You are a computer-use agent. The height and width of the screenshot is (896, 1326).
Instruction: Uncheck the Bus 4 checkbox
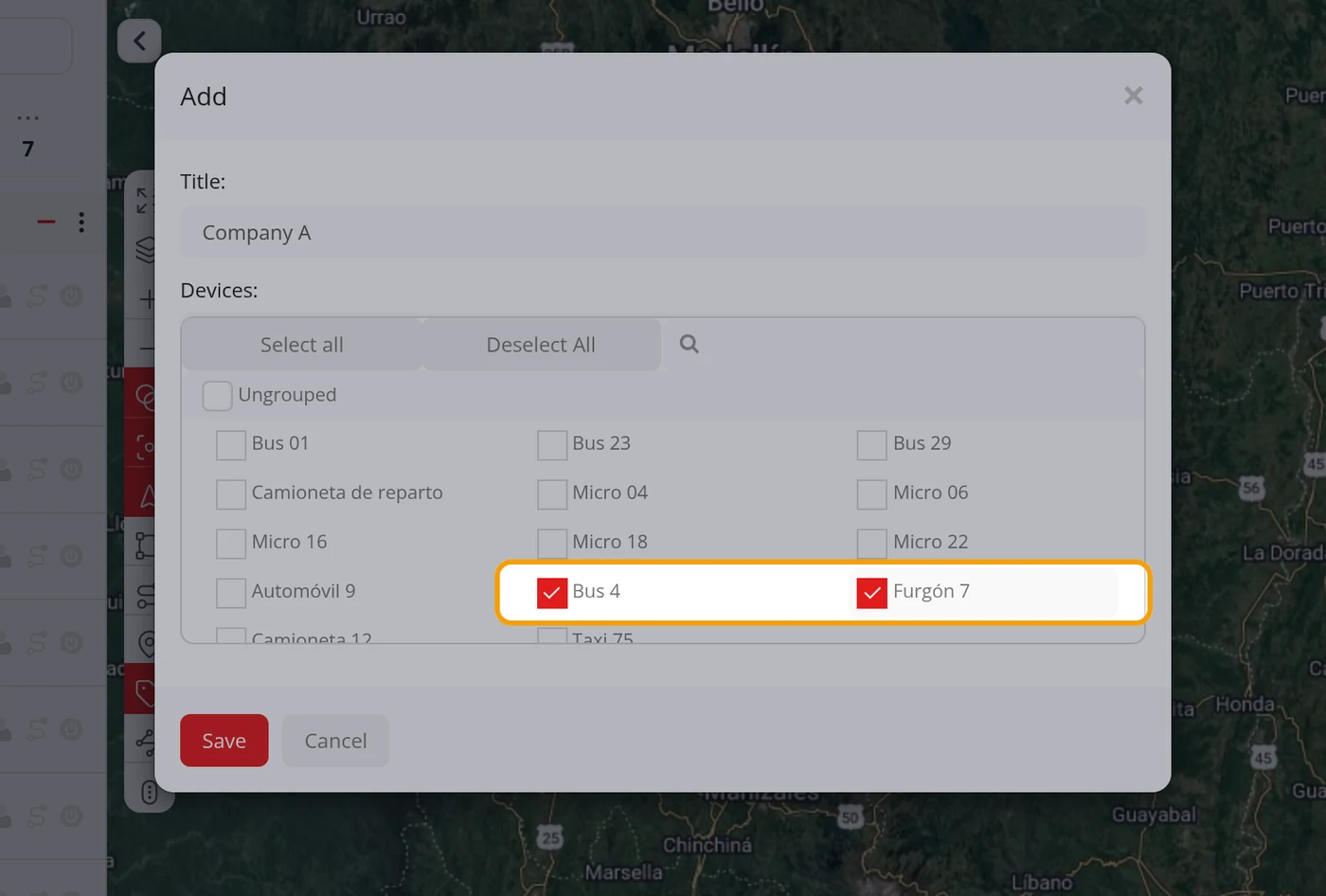tap(552, 592)
